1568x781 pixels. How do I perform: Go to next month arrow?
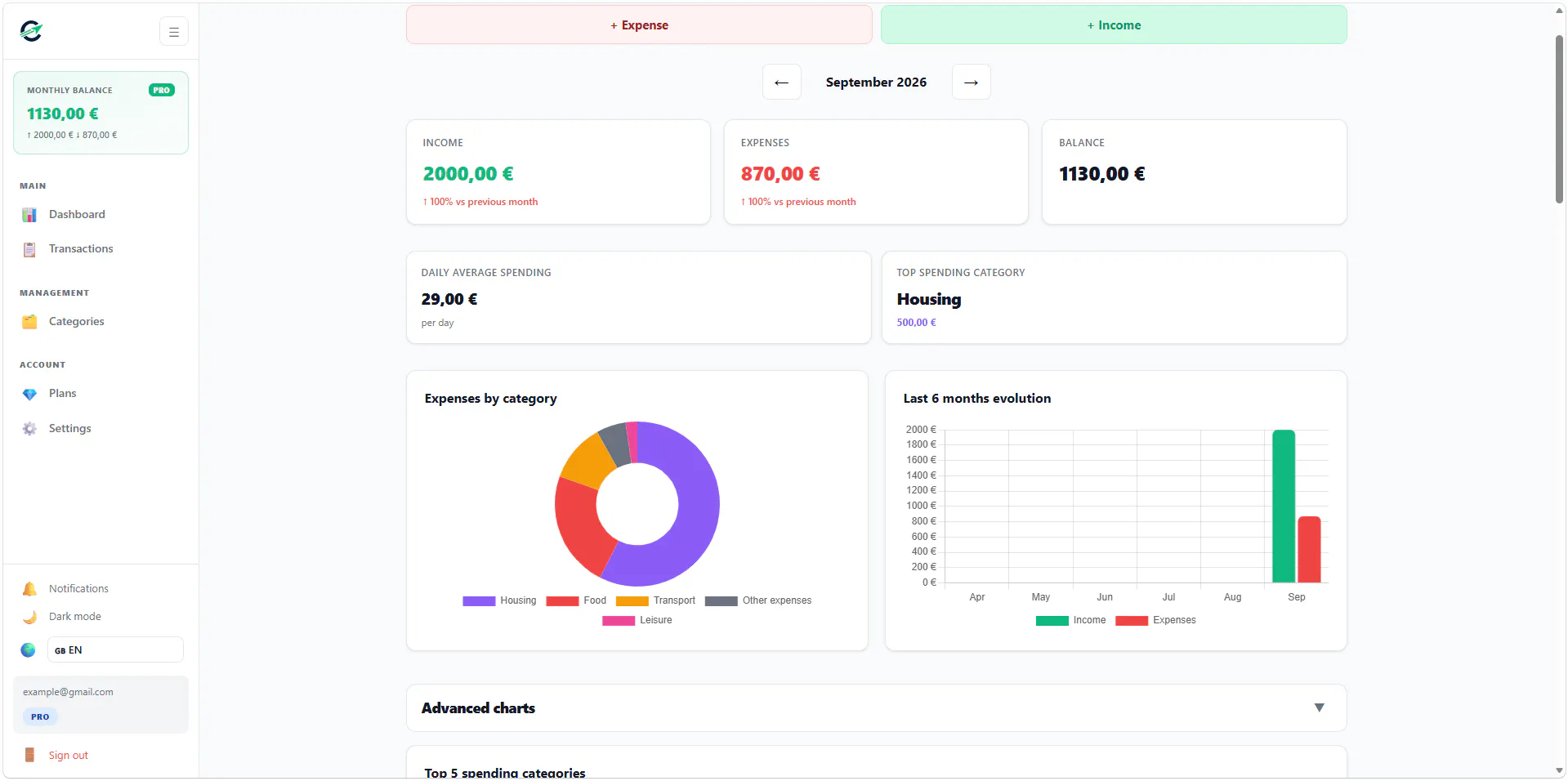tap(972, 83)
